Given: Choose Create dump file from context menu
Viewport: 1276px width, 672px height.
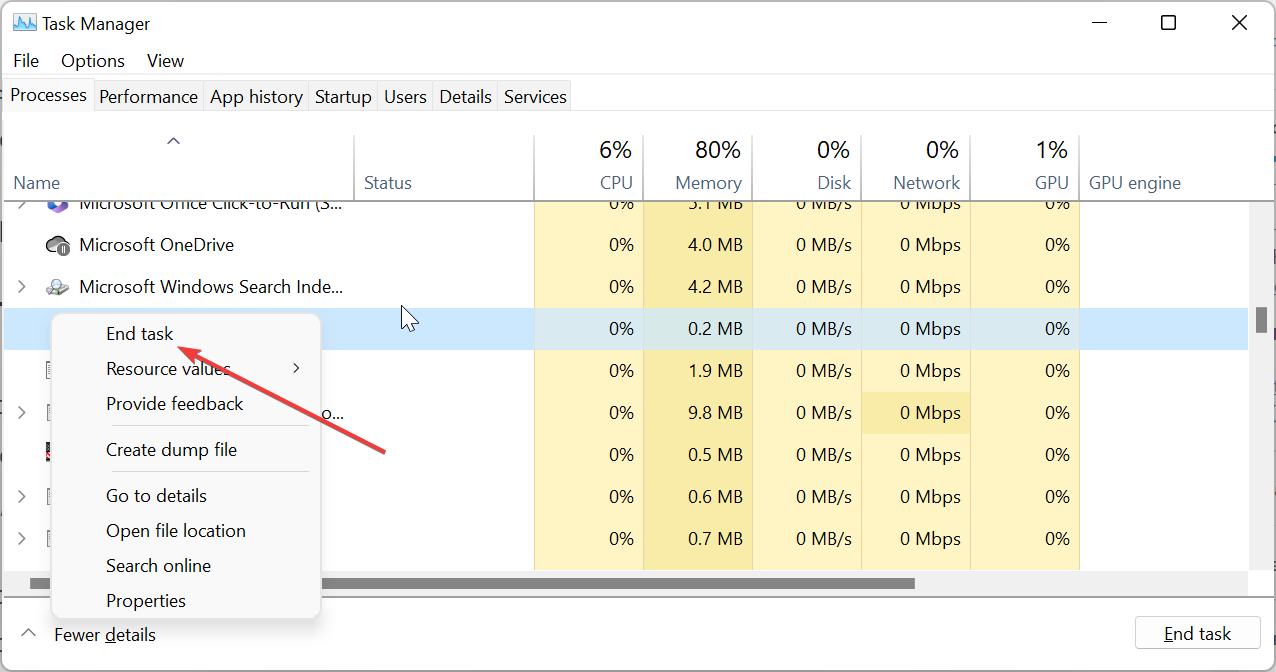Looking at the screenshot, I should [x=172, y=450].
